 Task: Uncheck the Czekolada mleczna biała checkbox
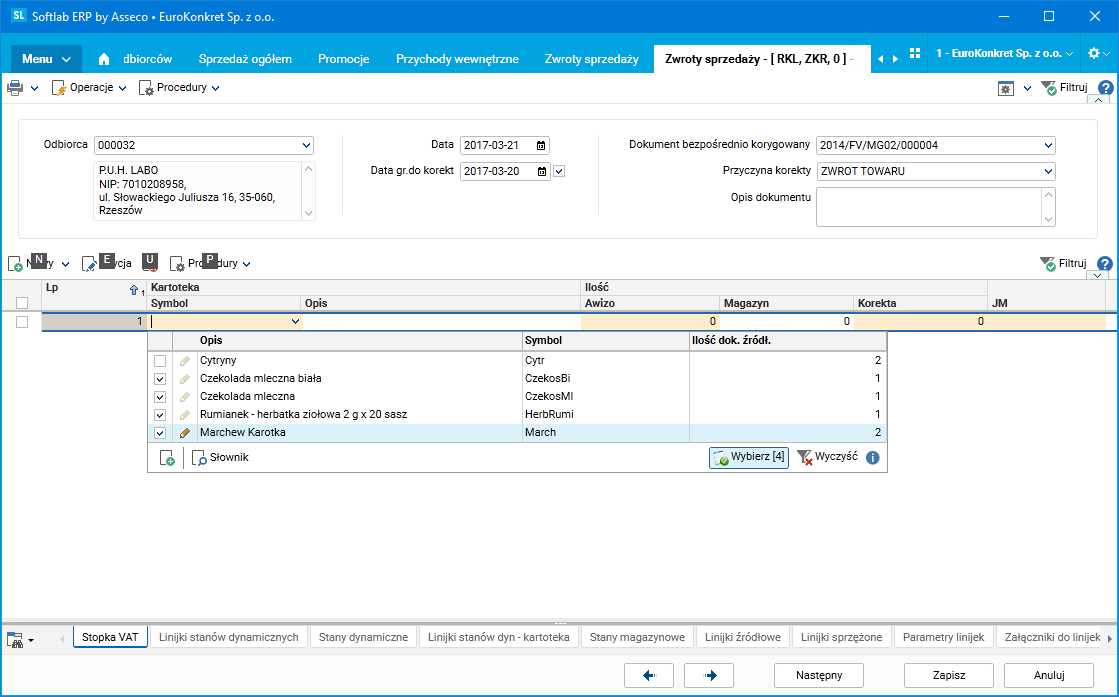coord(160,379)
